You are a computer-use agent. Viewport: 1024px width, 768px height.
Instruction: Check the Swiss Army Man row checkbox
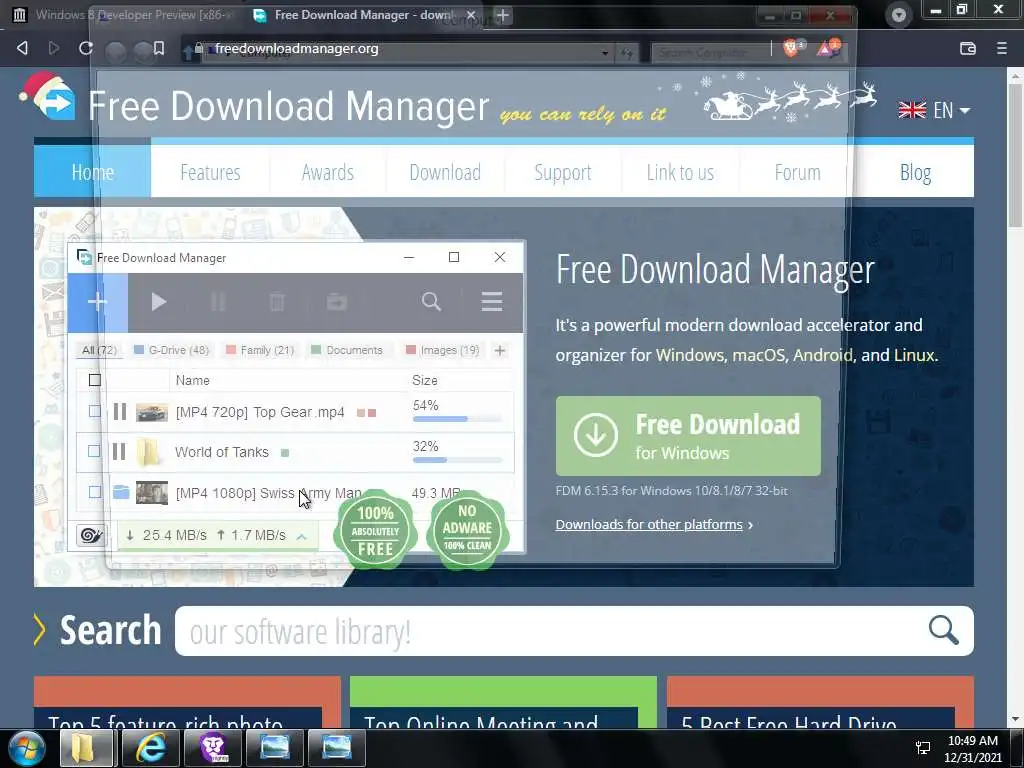(95, 492)
